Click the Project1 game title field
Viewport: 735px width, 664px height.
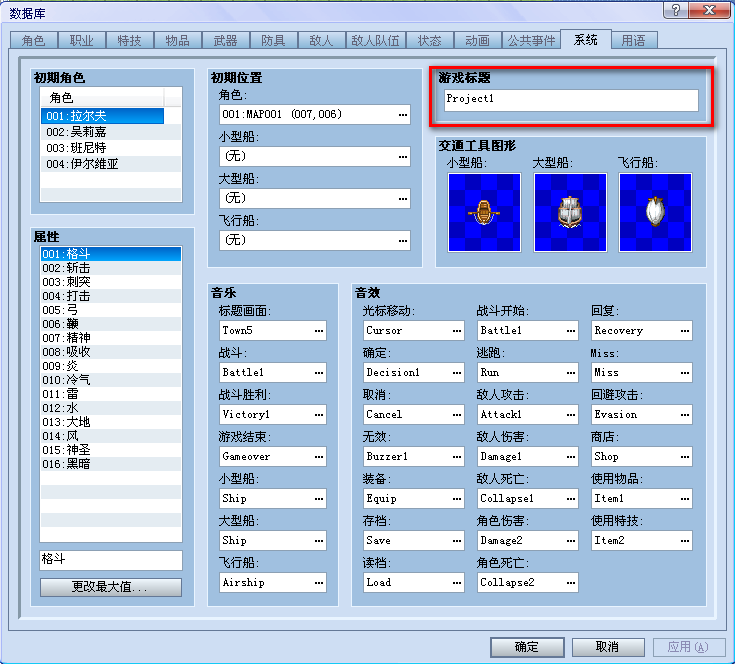(571, 100)
